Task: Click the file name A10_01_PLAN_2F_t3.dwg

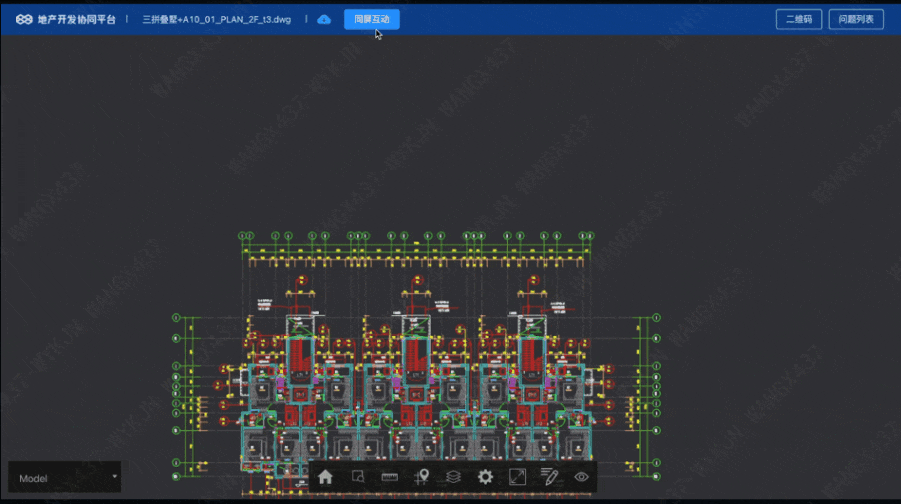Action: (217, 19)
